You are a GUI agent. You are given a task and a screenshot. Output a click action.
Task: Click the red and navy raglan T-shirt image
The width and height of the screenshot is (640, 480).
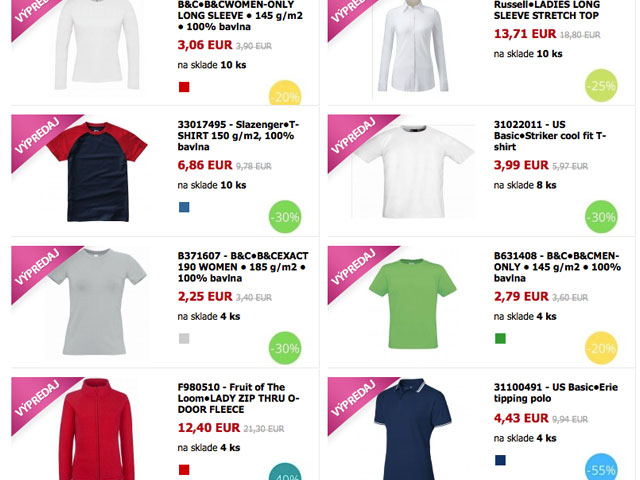click(97, 172)
